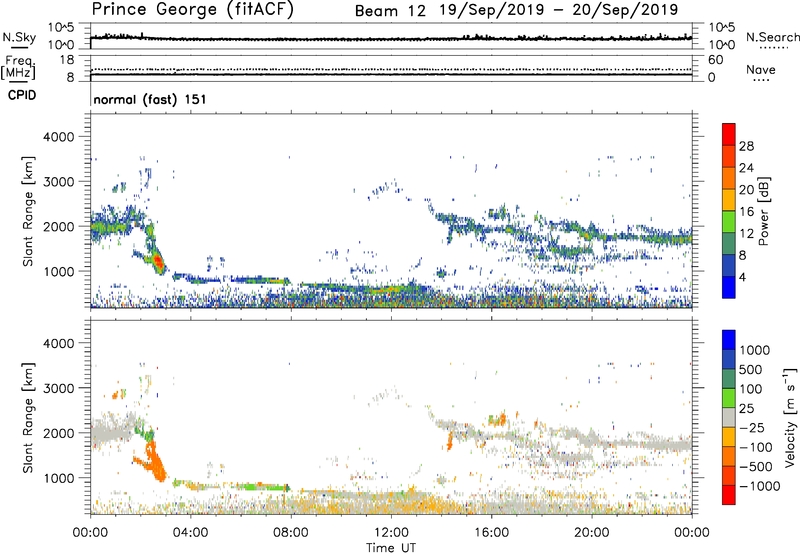Viewport: 800px width, 554px height.
Task: Pick the light green segment of Velocity colorbar
Action: point(729,398)
